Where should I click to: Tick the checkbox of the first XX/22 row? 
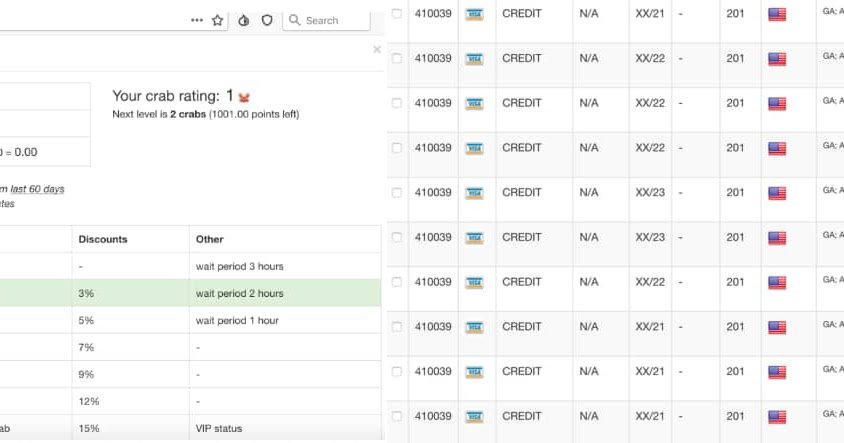(397, 58)
